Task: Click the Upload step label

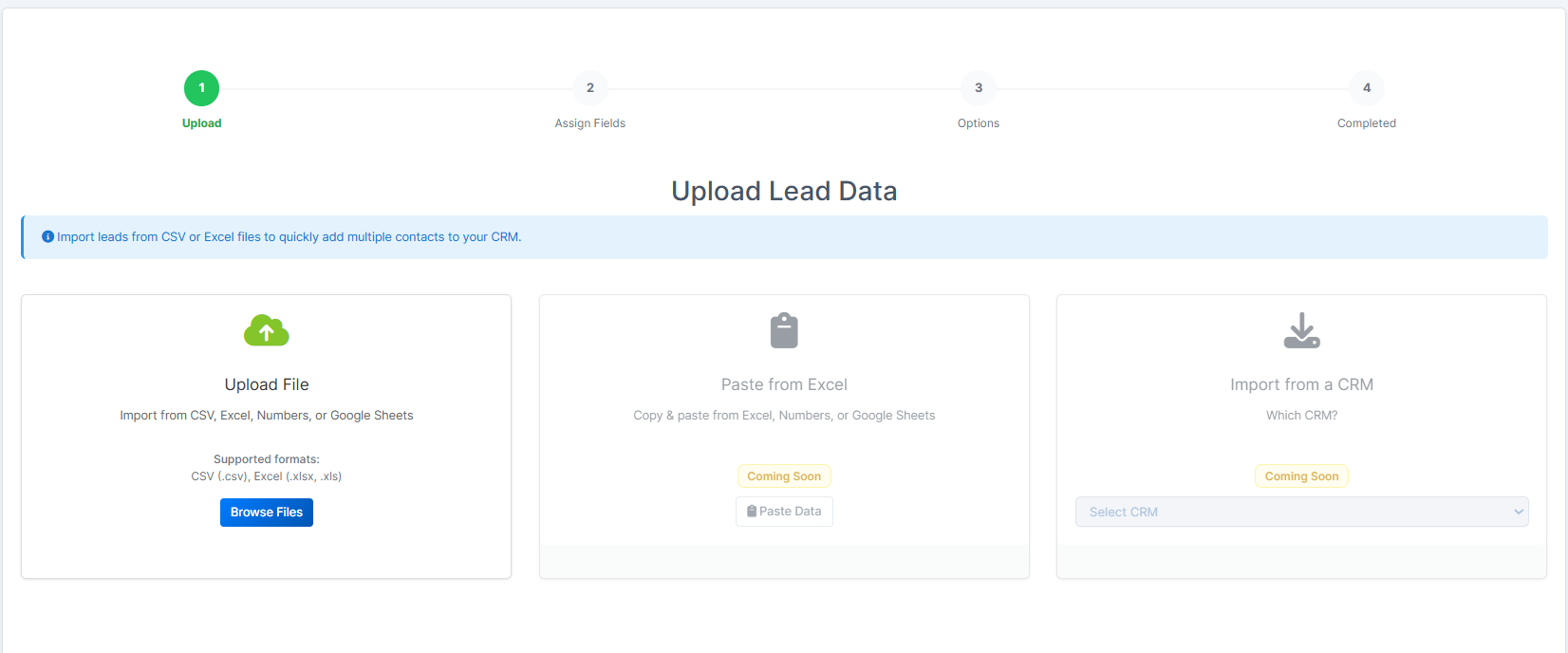Action: [201, 123]
